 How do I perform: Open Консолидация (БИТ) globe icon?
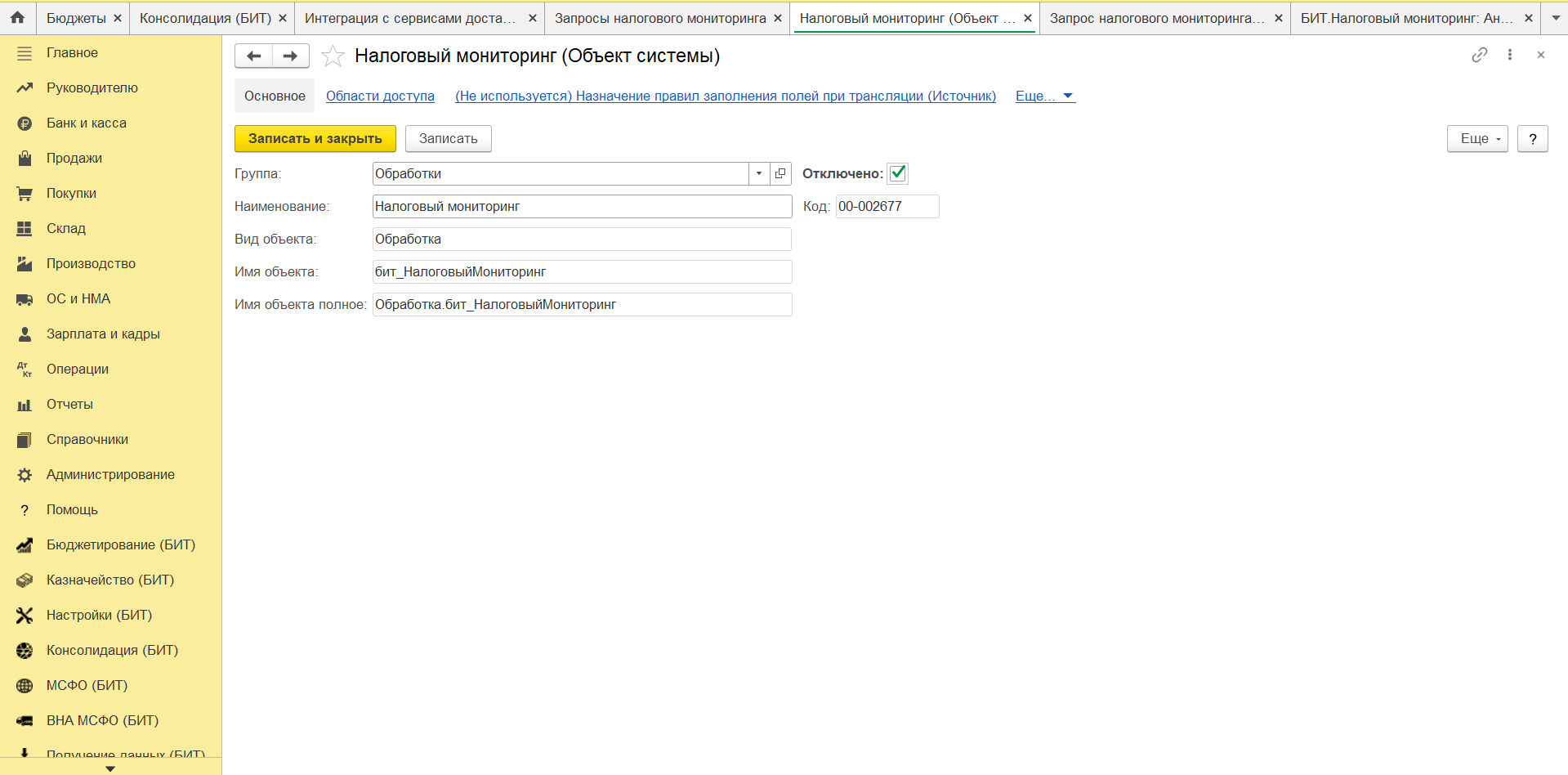(x=25, y=651)
